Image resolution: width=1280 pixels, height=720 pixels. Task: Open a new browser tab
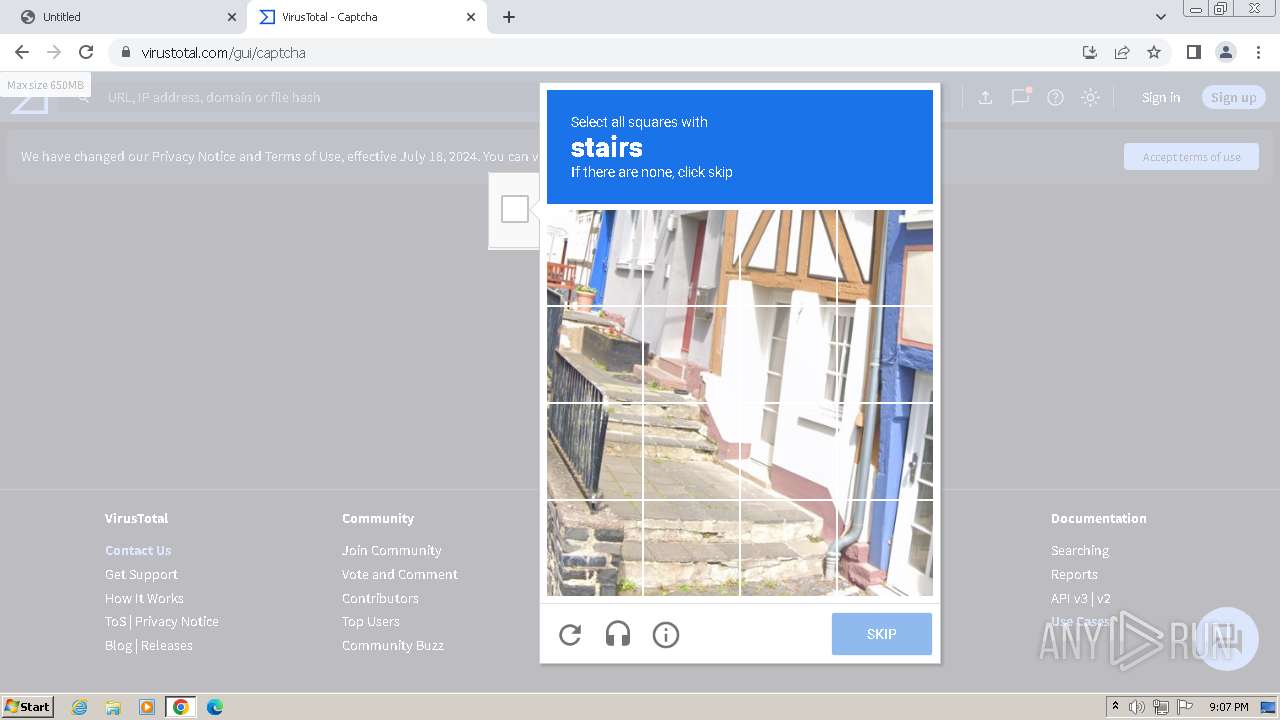point(509,17)
